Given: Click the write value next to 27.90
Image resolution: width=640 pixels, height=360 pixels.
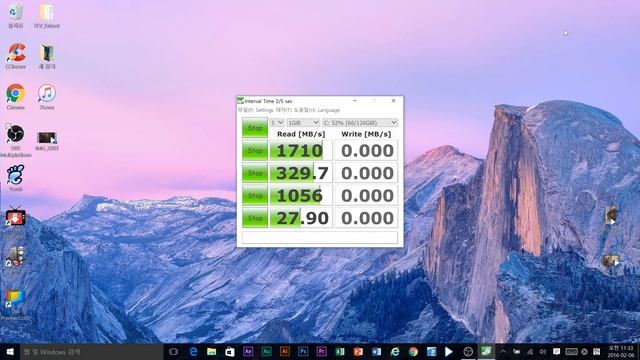Looking at the screenshot, I should [366, 218].
